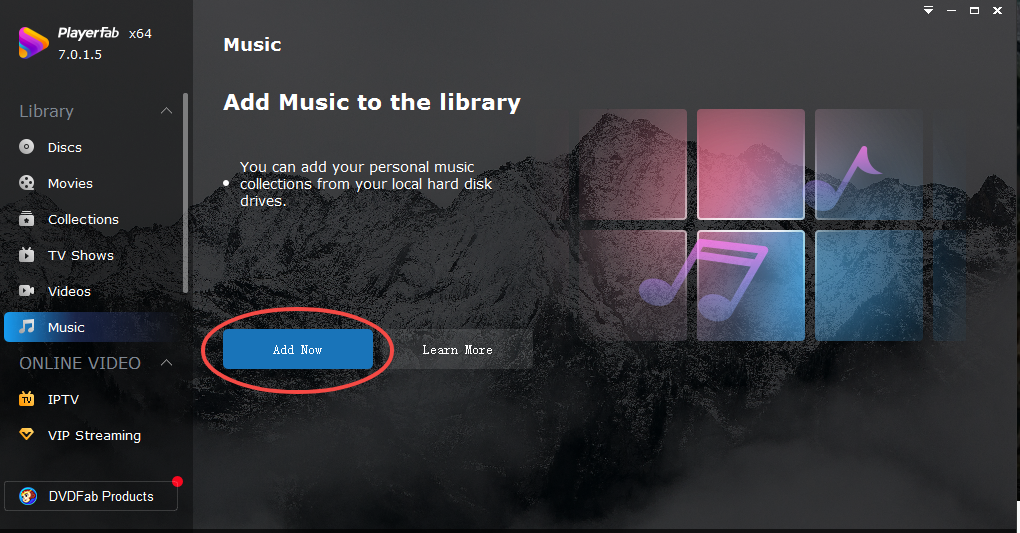This screenshot has height=533, width=1020.
Task: Open Collections via its box icon
Action: pyautogui.click(x=27, y=219)
